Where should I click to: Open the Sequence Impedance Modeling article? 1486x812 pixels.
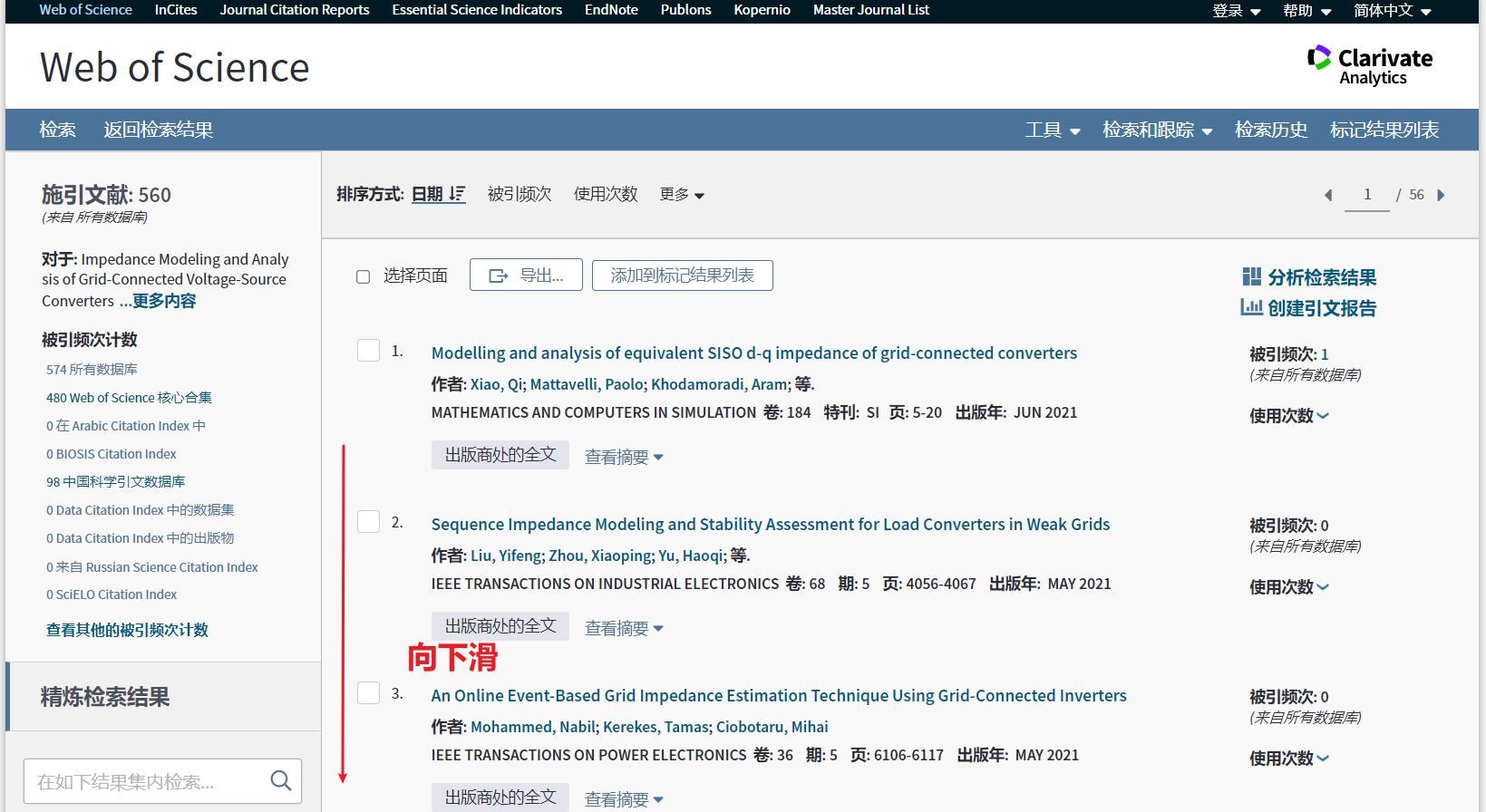coord(771,525)
